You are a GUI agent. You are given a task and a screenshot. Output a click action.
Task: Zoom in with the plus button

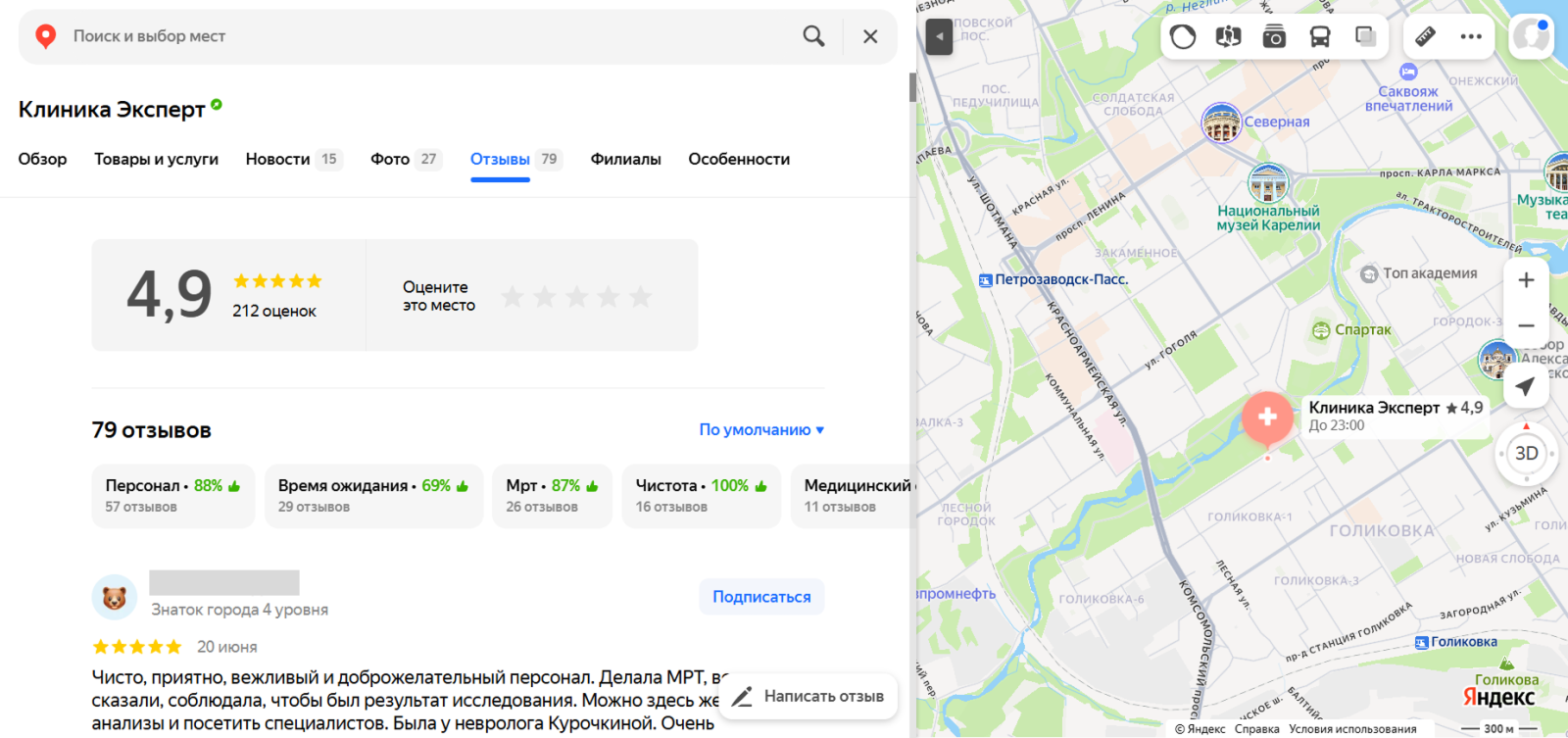(x=1526, y=280)
